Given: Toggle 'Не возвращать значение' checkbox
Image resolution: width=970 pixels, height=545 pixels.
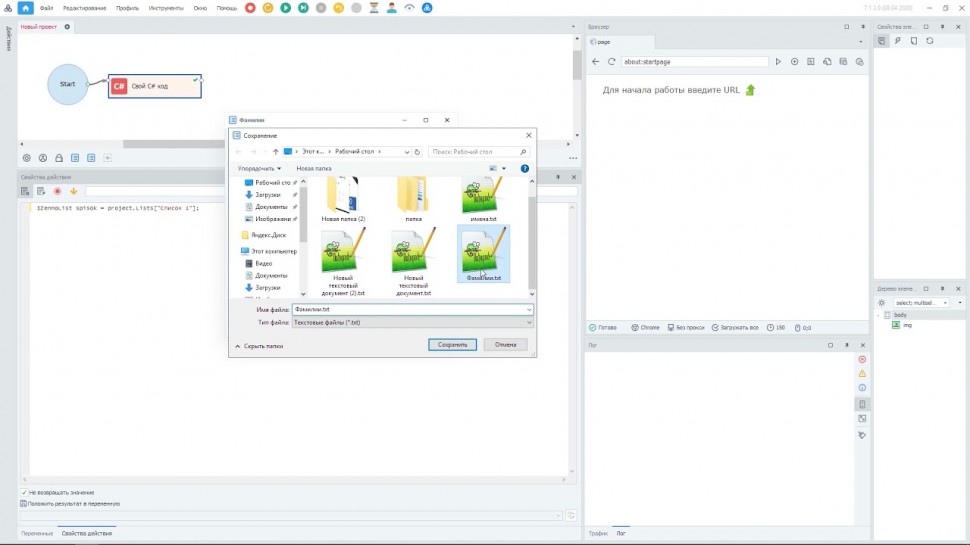Looking at the screenshot, I should tap(24, 493).
